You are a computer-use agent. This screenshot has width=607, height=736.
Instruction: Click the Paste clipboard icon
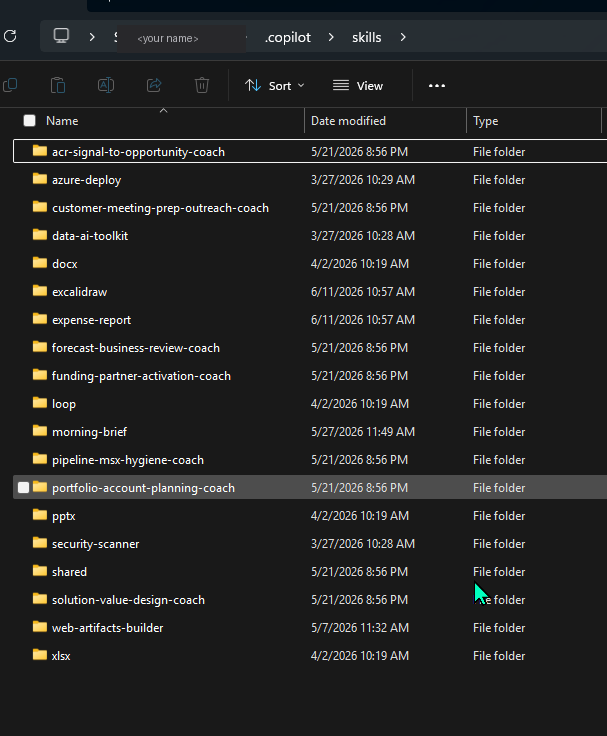(58, 85)
